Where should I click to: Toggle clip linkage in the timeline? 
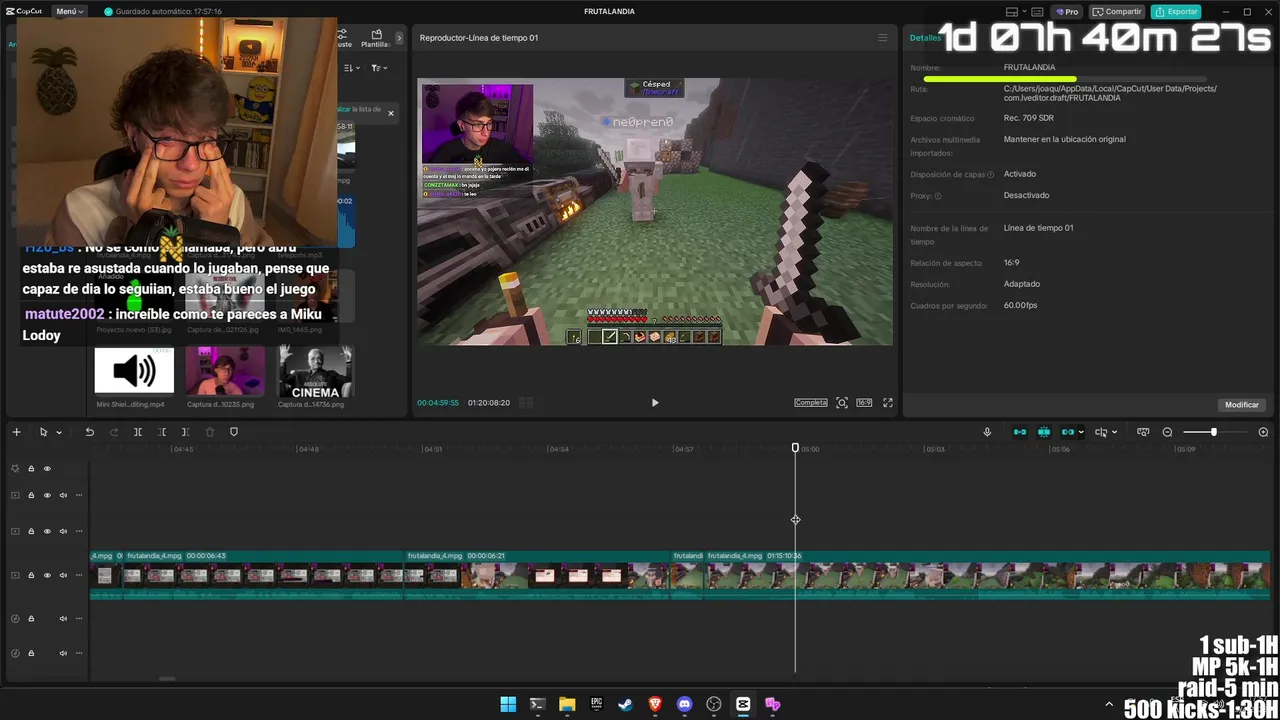click(x=1068, y=432)
